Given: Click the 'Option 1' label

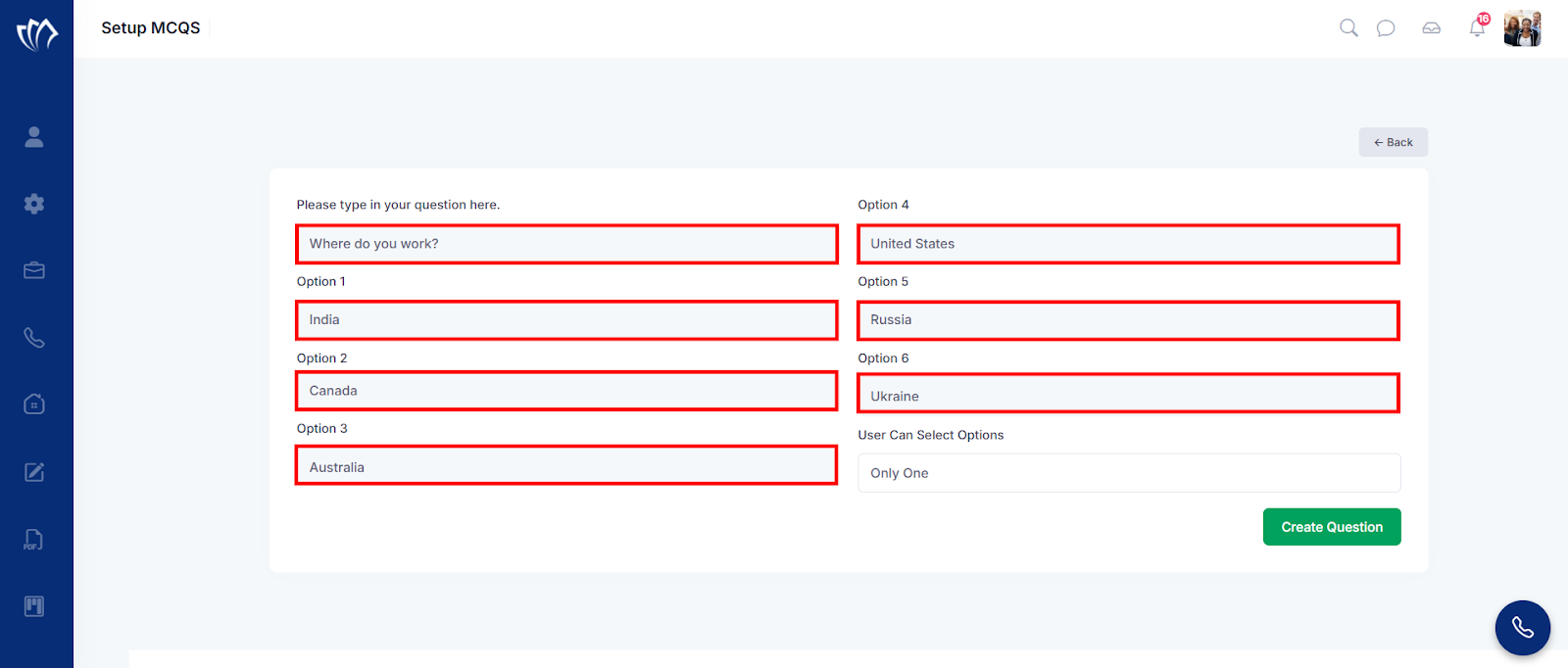Looking at the screenshot, I should click(x=321, y=281).
